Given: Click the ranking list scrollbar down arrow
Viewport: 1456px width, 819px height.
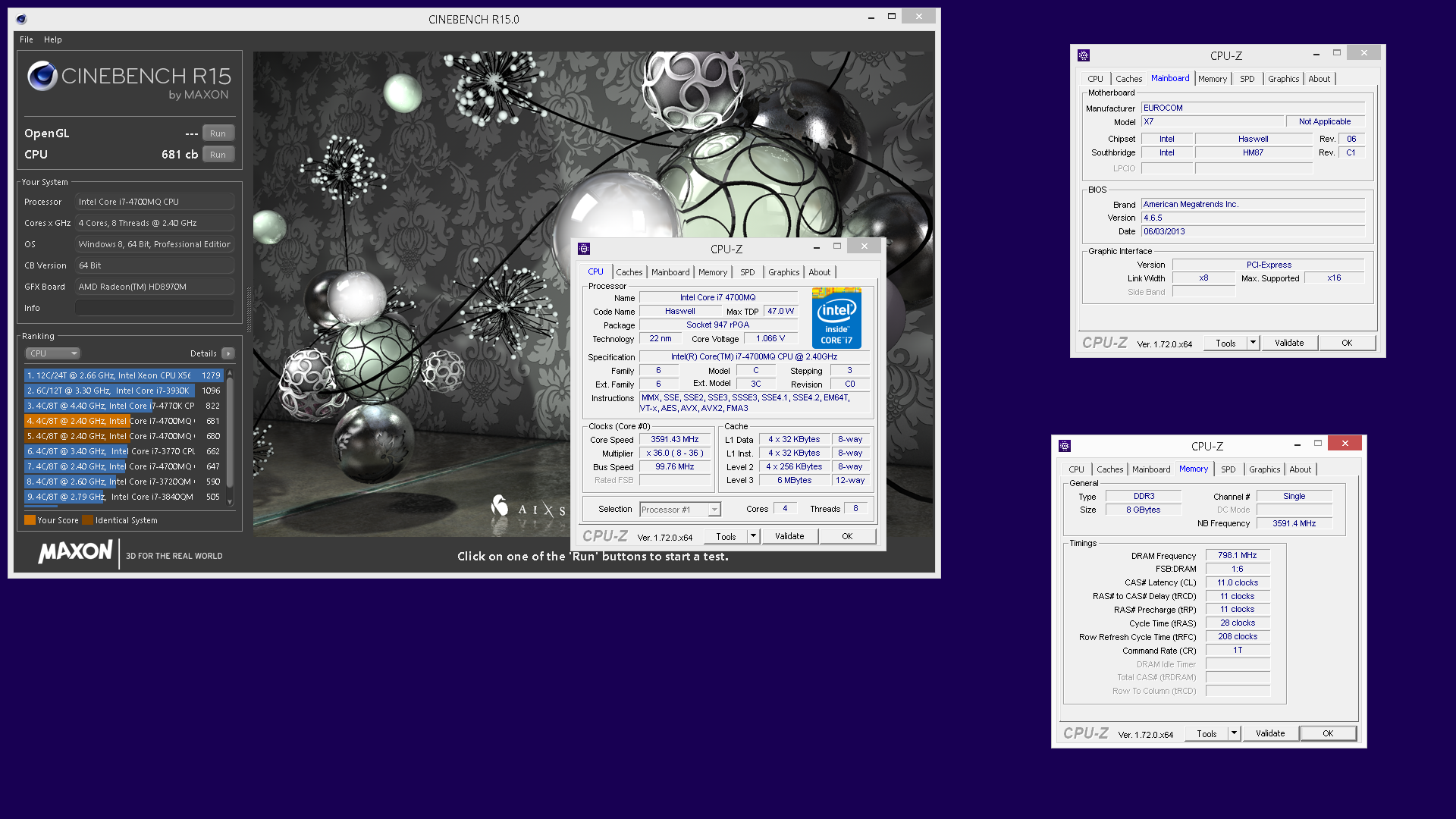Looking at the screenshot, I should 230,502.
